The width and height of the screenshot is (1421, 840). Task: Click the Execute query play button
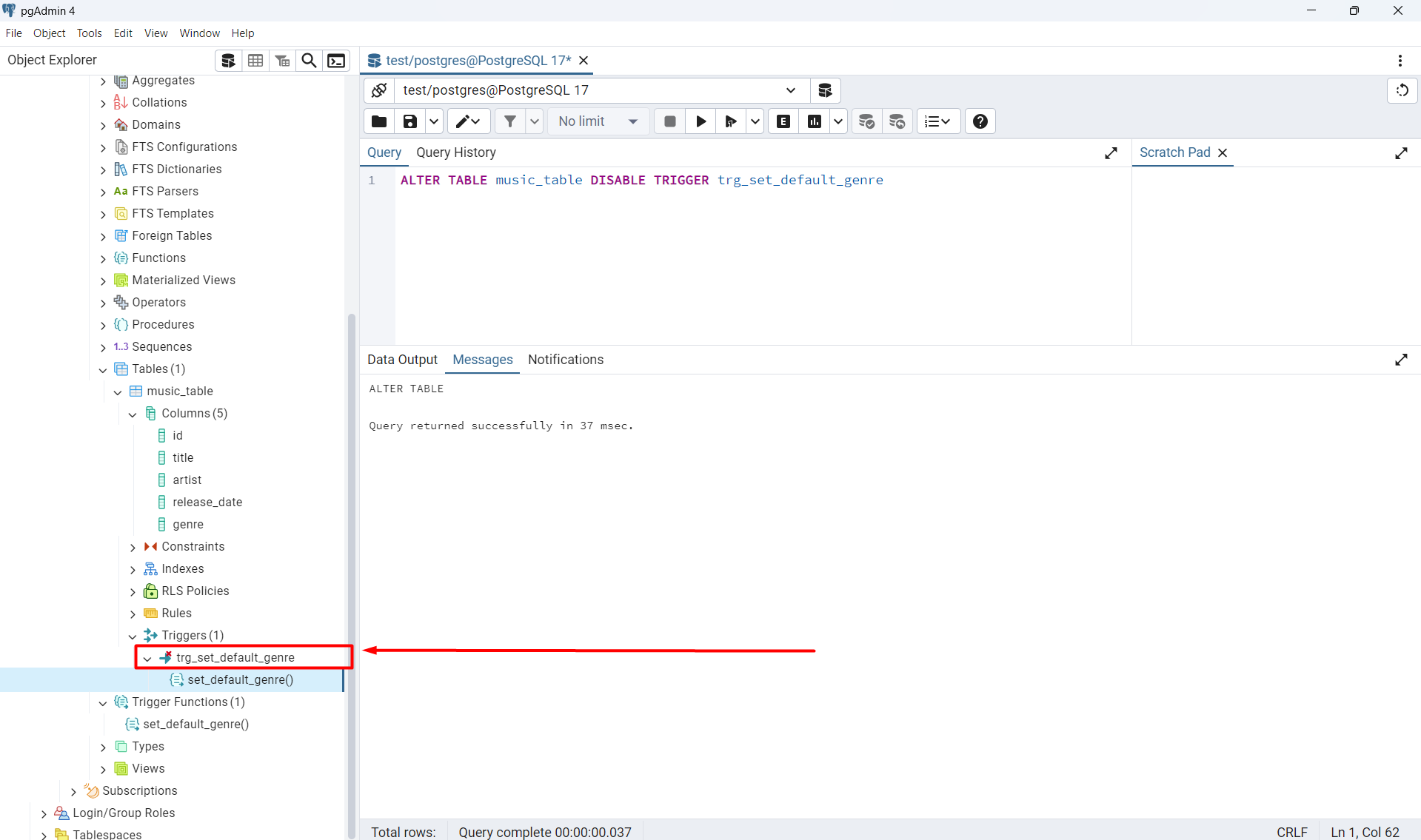pyautogui.click(x=701, y=121)
